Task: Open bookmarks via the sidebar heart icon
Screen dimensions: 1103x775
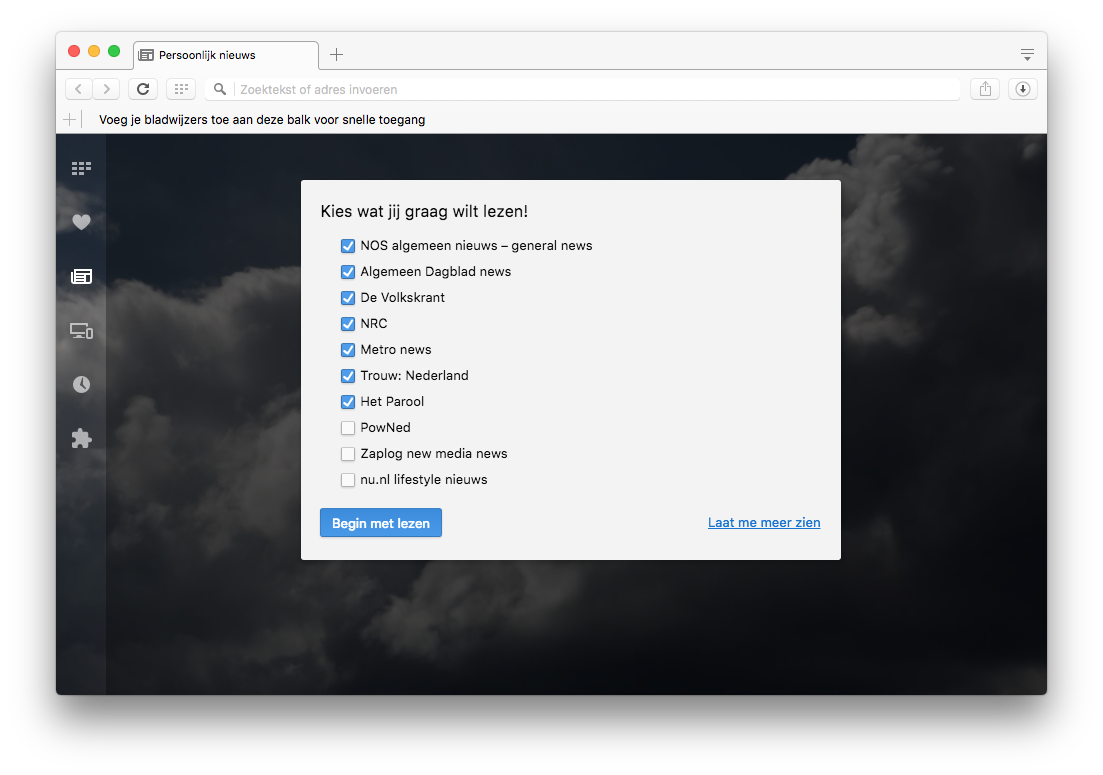Action: click(81, 223)
